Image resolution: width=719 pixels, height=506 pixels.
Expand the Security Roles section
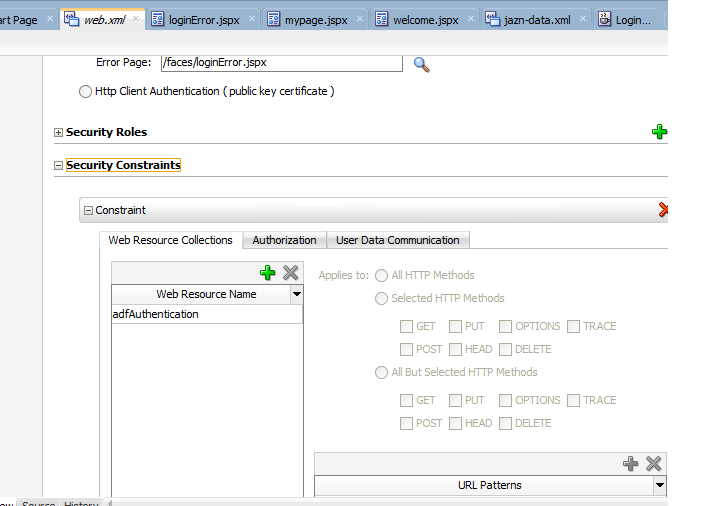(58, 133)
